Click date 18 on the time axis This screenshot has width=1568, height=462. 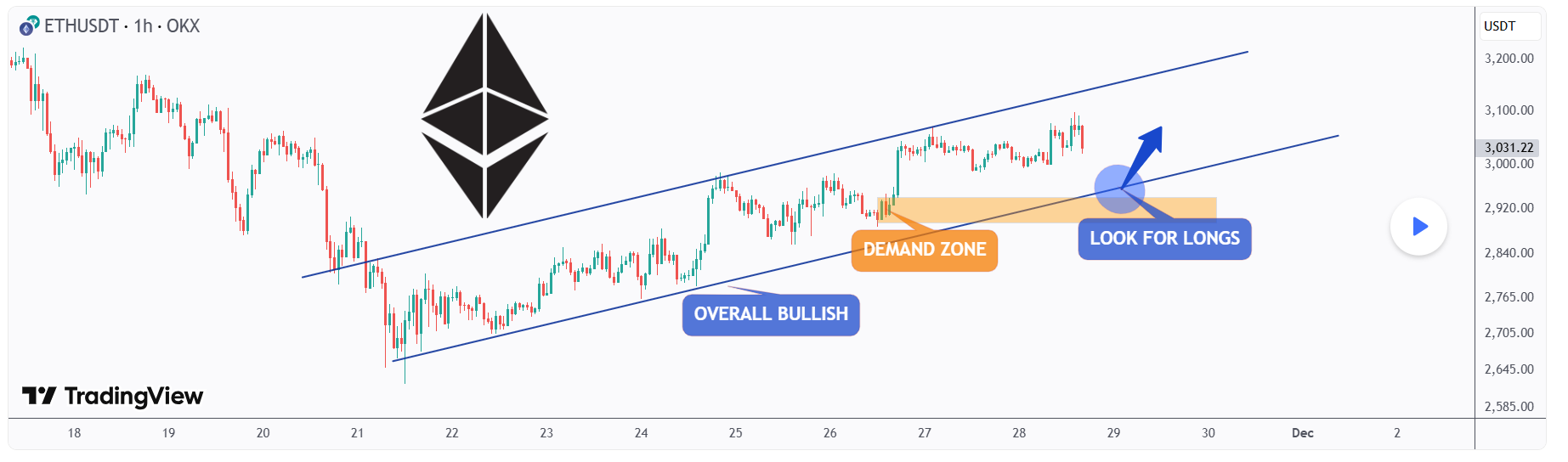[74, 433]
